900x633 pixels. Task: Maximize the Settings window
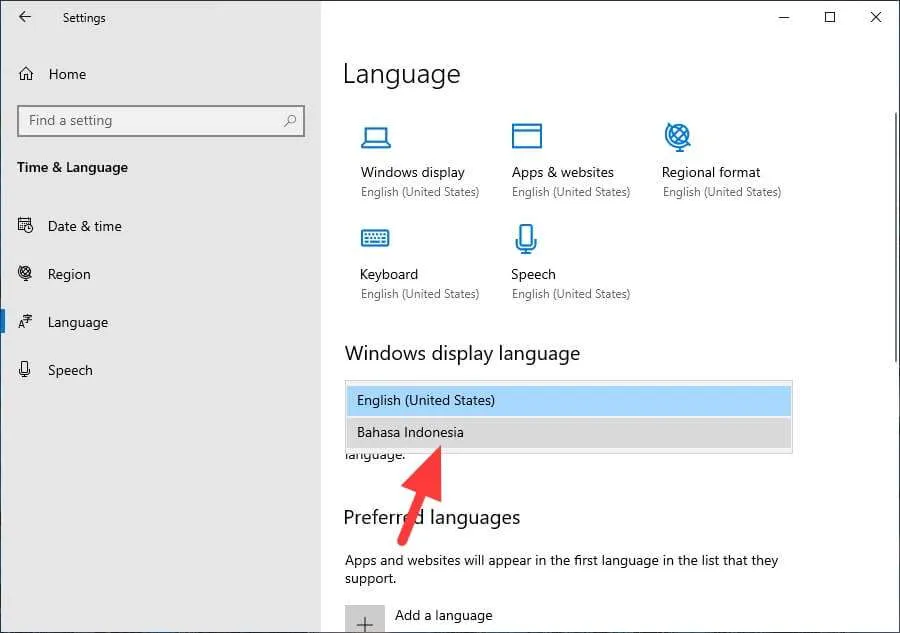coord(830,17)
